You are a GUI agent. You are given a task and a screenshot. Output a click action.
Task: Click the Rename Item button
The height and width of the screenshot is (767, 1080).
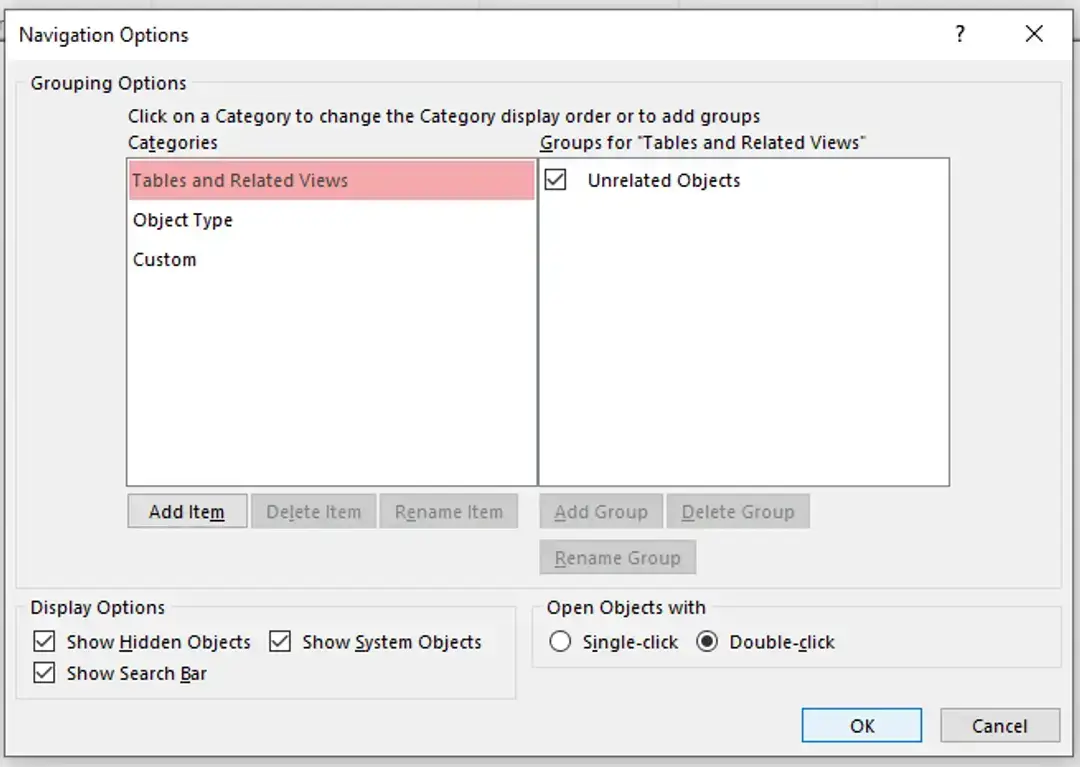449,511
